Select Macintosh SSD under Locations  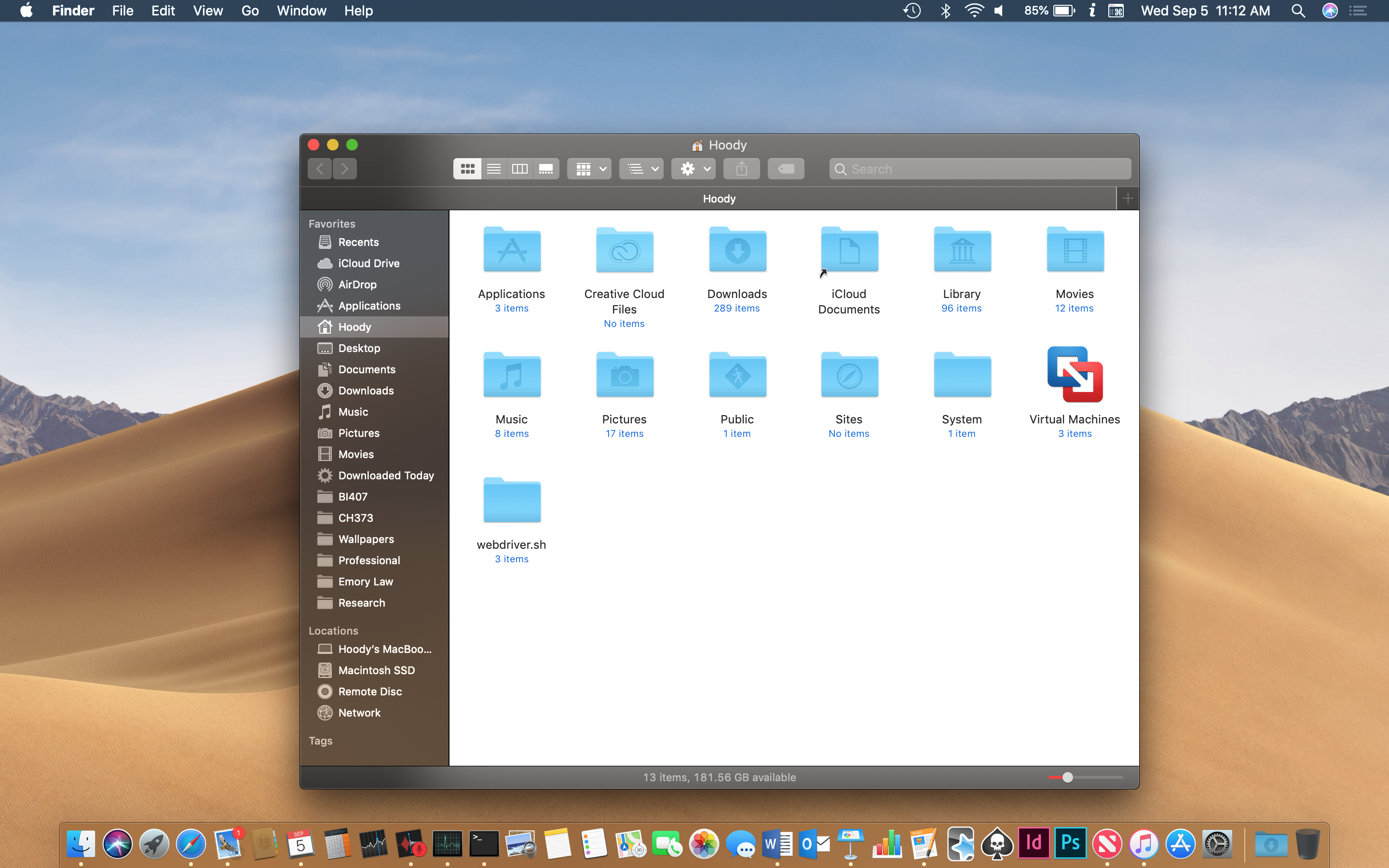[374, 670]
